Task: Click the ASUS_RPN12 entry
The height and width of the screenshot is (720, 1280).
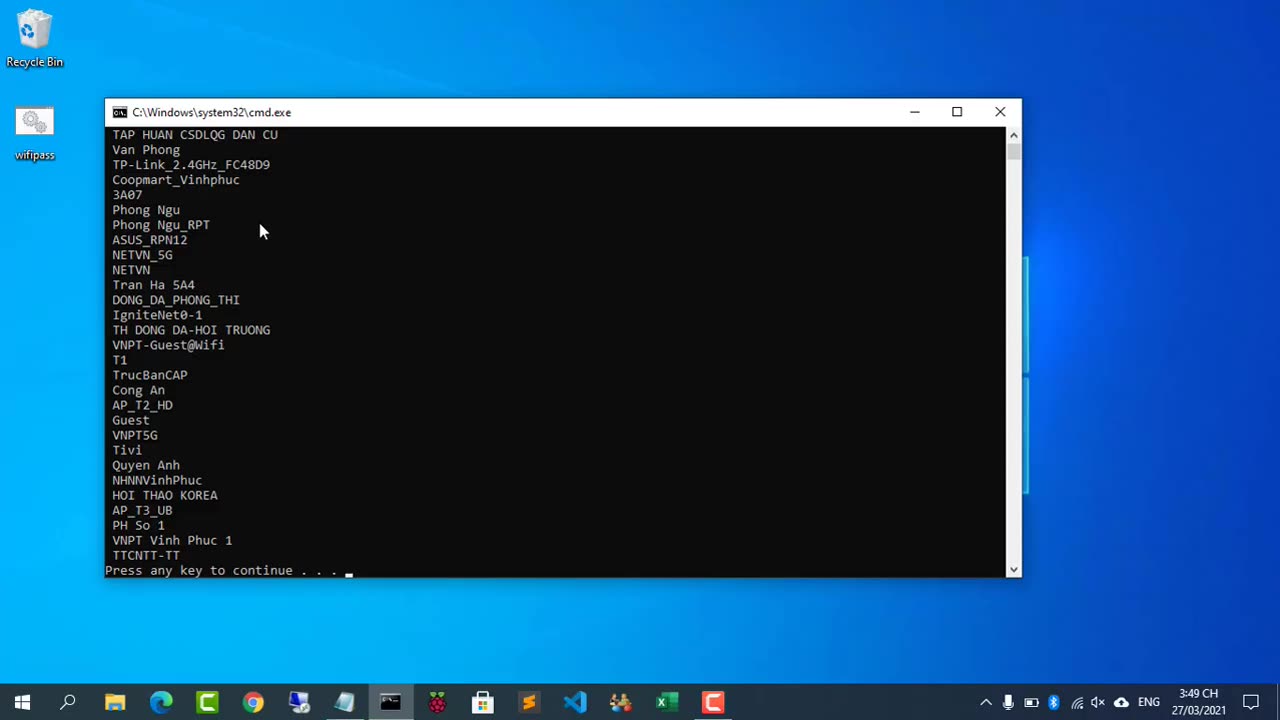Action: [150, 240]
